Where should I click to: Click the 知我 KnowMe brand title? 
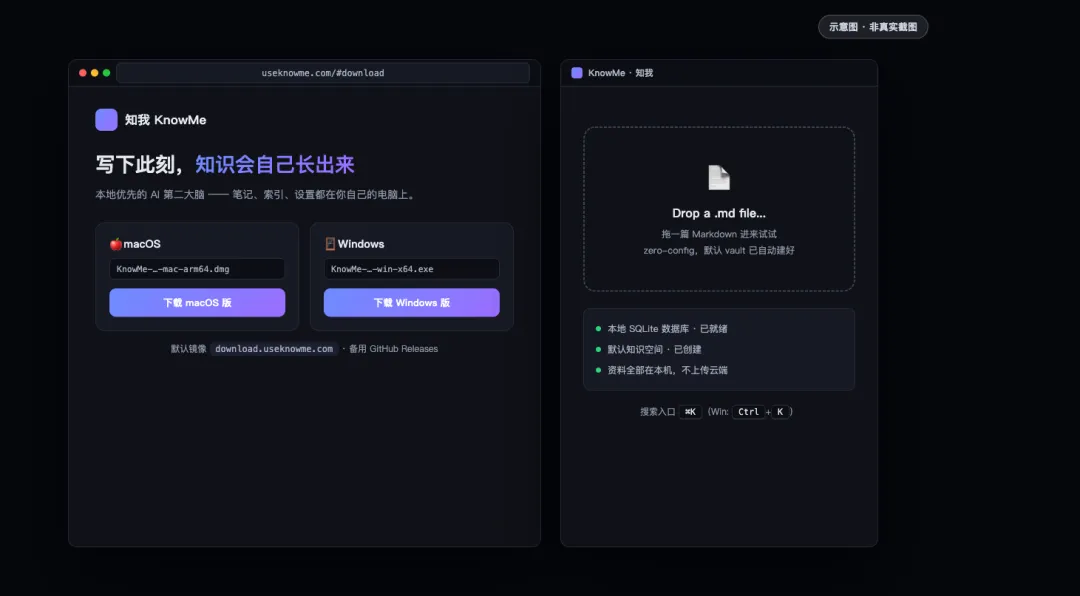click(x=165, y=120)
